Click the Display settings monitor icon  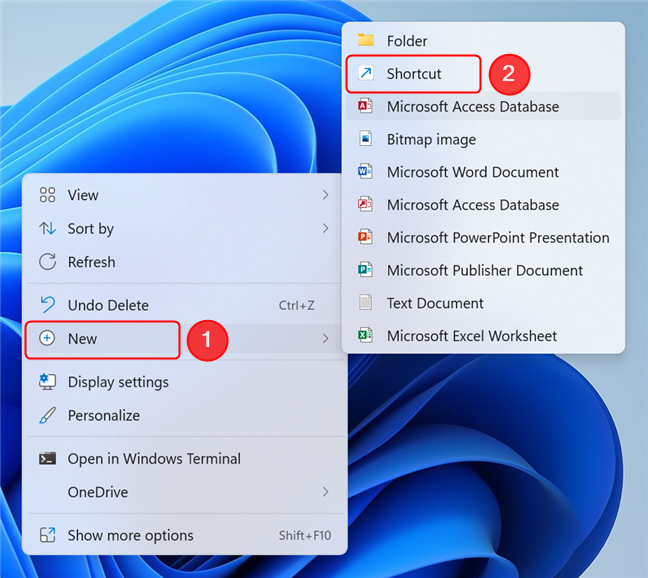click(x=47, y=382)
